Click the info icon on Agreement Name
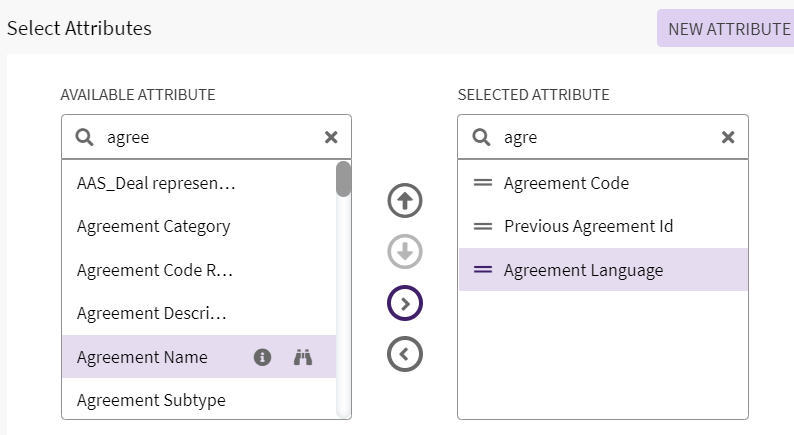794x435 pixels. point(263,357)
